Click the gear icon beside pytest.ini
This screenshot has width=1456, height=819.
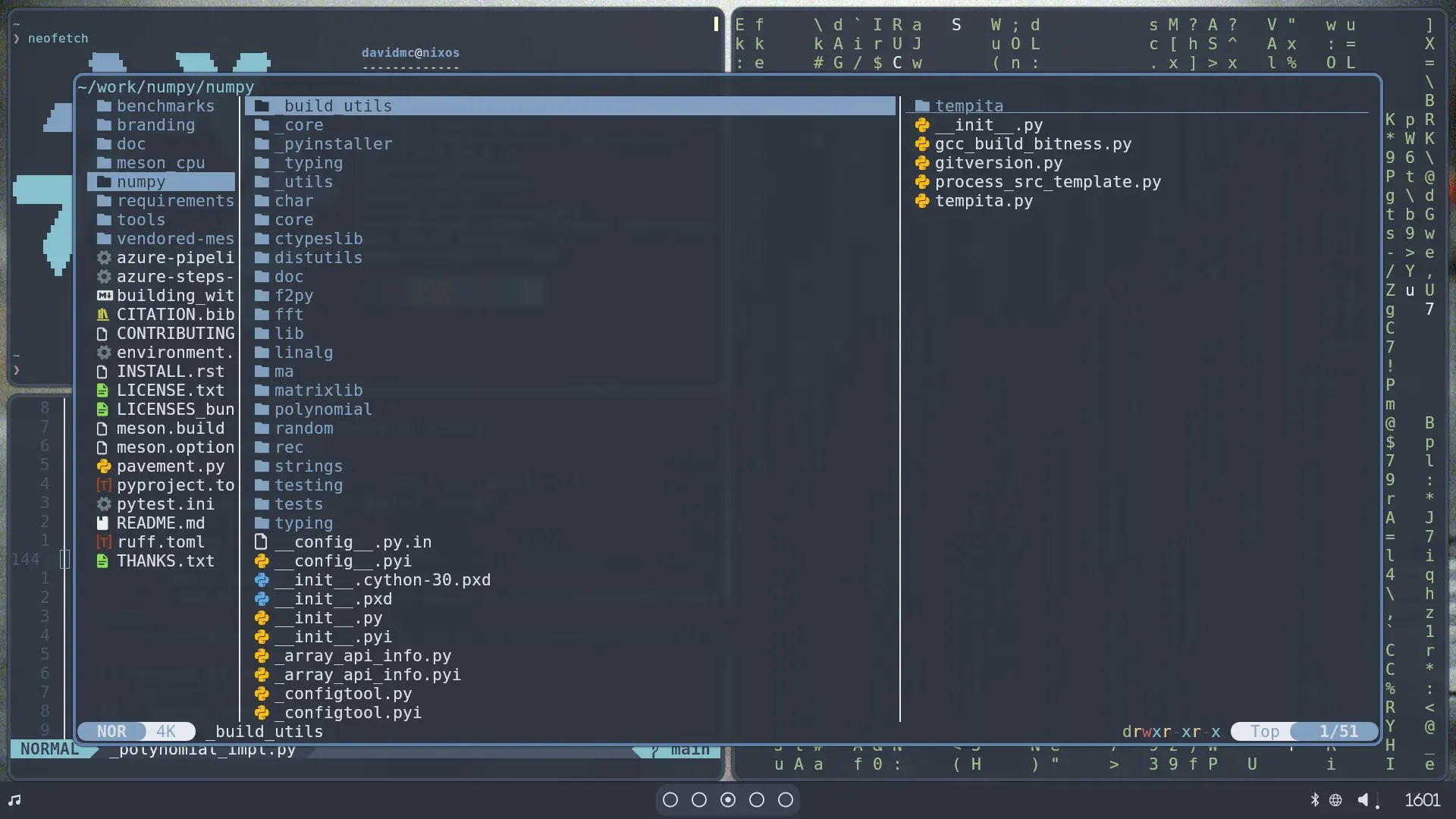pos(104,504)
